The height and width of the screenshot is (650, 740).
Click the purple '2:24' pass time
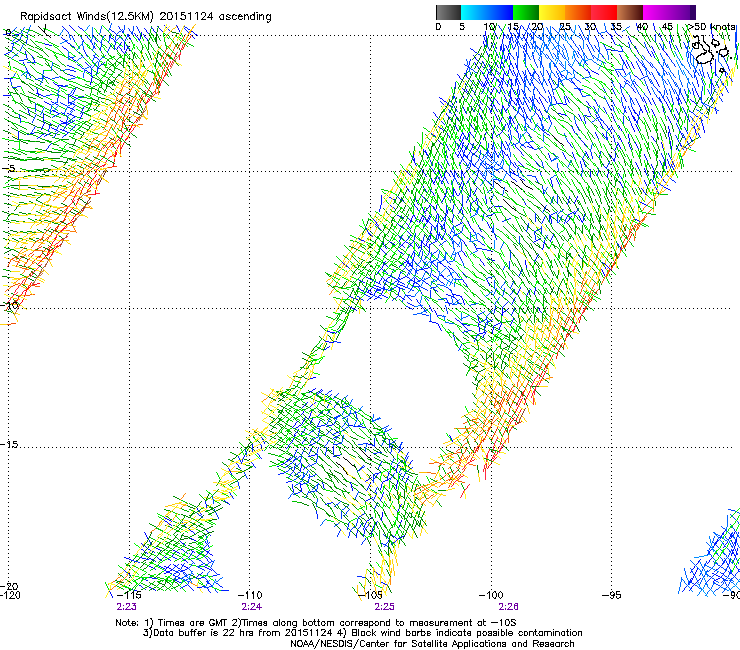252,607
